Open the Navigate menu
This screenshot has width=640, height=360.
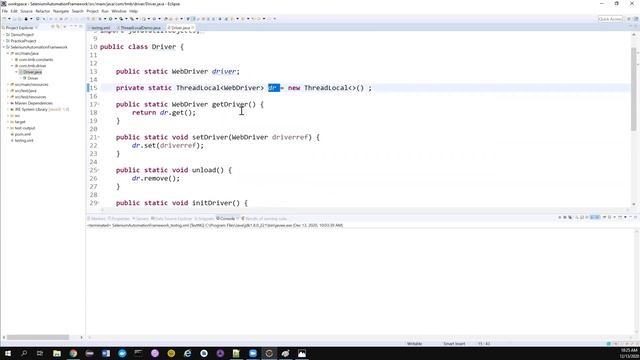pos(61,11)
